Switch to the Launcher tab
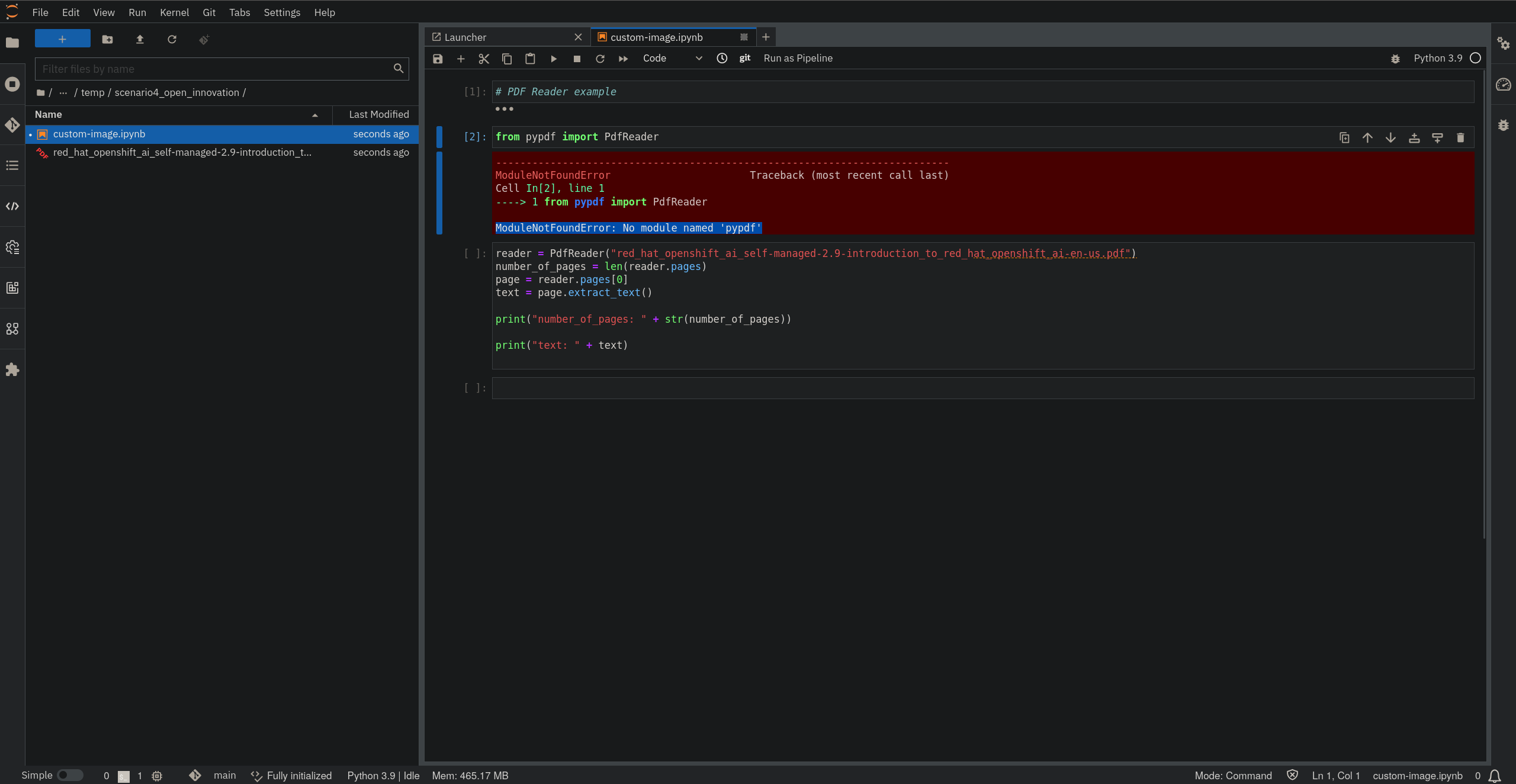Image resolution: width=1516 pixels, height=784 pixels. [465, 37]
